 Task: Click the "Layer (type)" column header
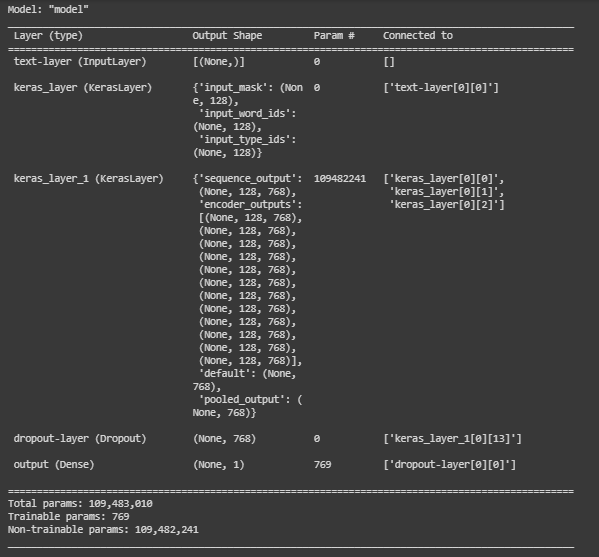[48, 36]
